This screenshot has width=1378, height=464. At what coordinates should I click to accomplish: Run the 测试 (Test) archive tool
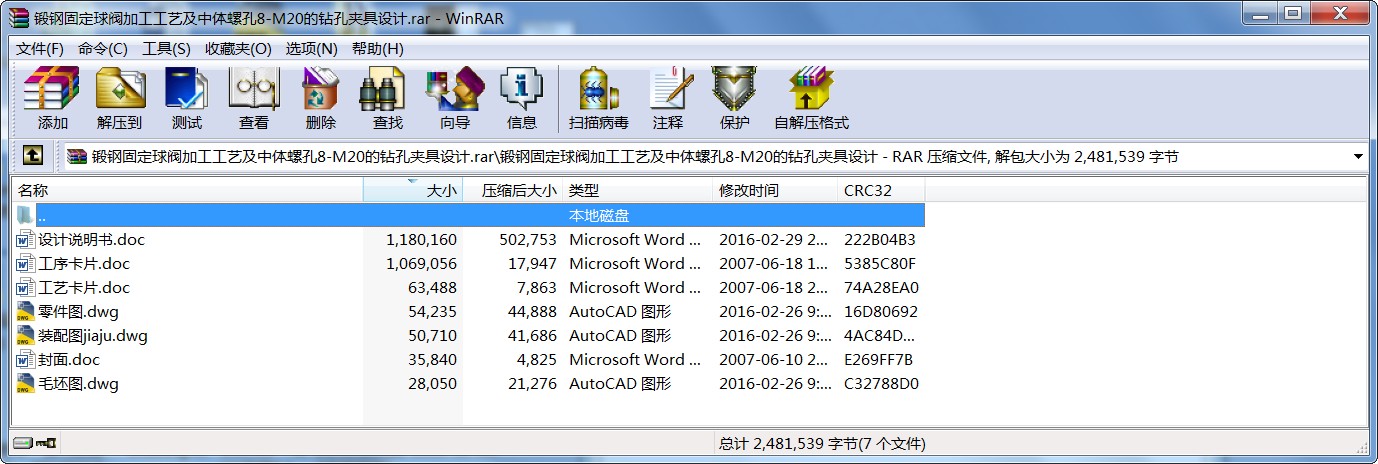point(187,99)
